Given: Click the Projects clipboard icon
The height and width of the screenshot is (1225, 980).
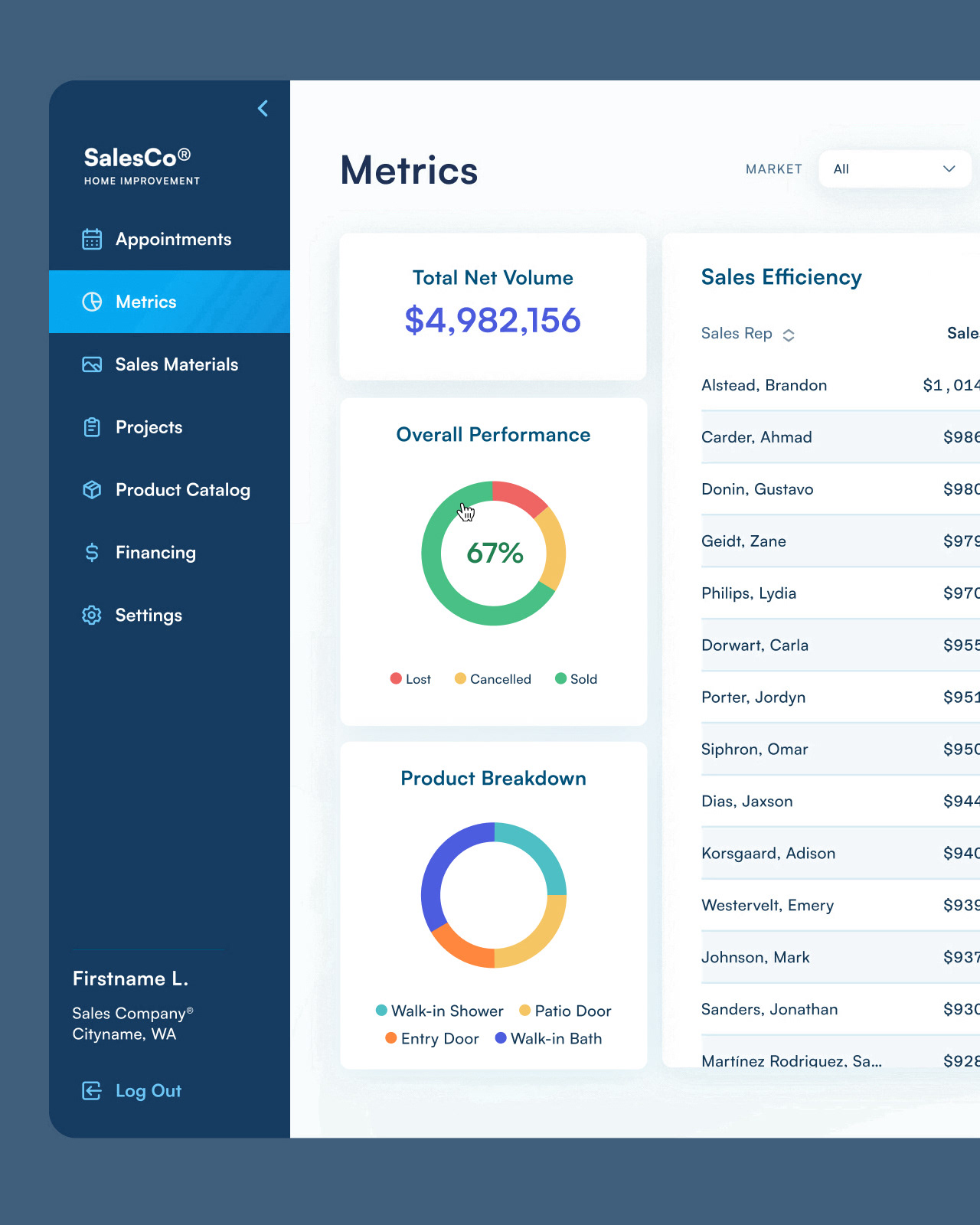Looking at the screenshot, I should click(x=92, y=427).
